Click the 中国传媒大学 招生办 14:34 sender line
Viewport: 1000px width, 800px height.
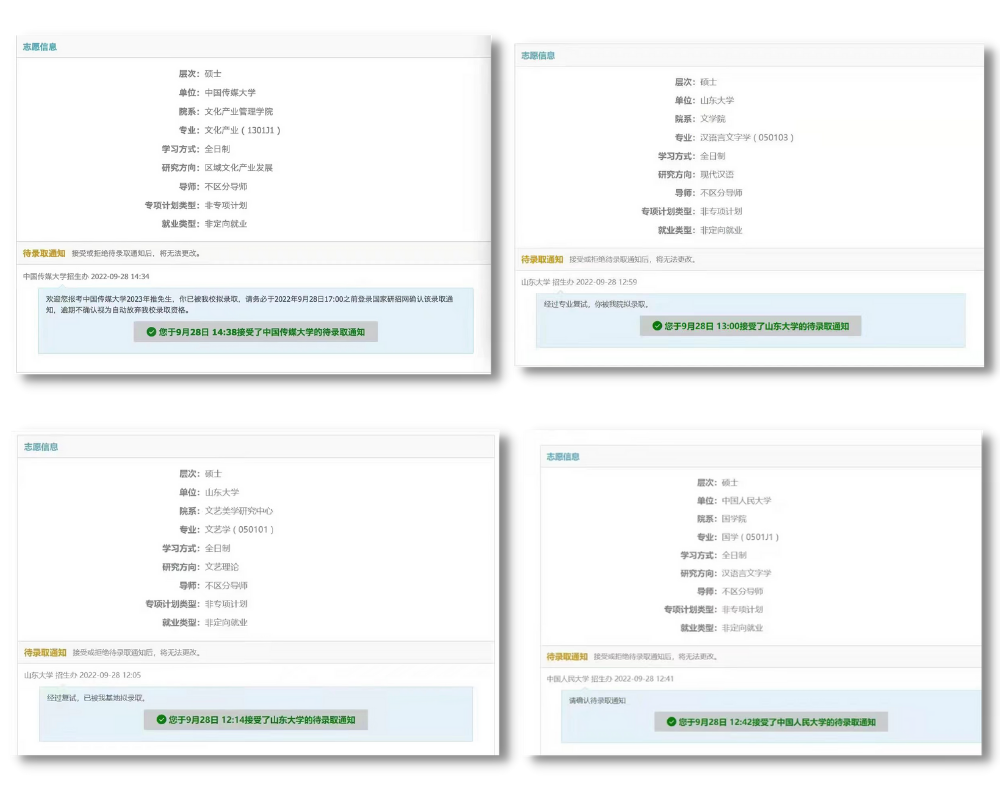86,276
